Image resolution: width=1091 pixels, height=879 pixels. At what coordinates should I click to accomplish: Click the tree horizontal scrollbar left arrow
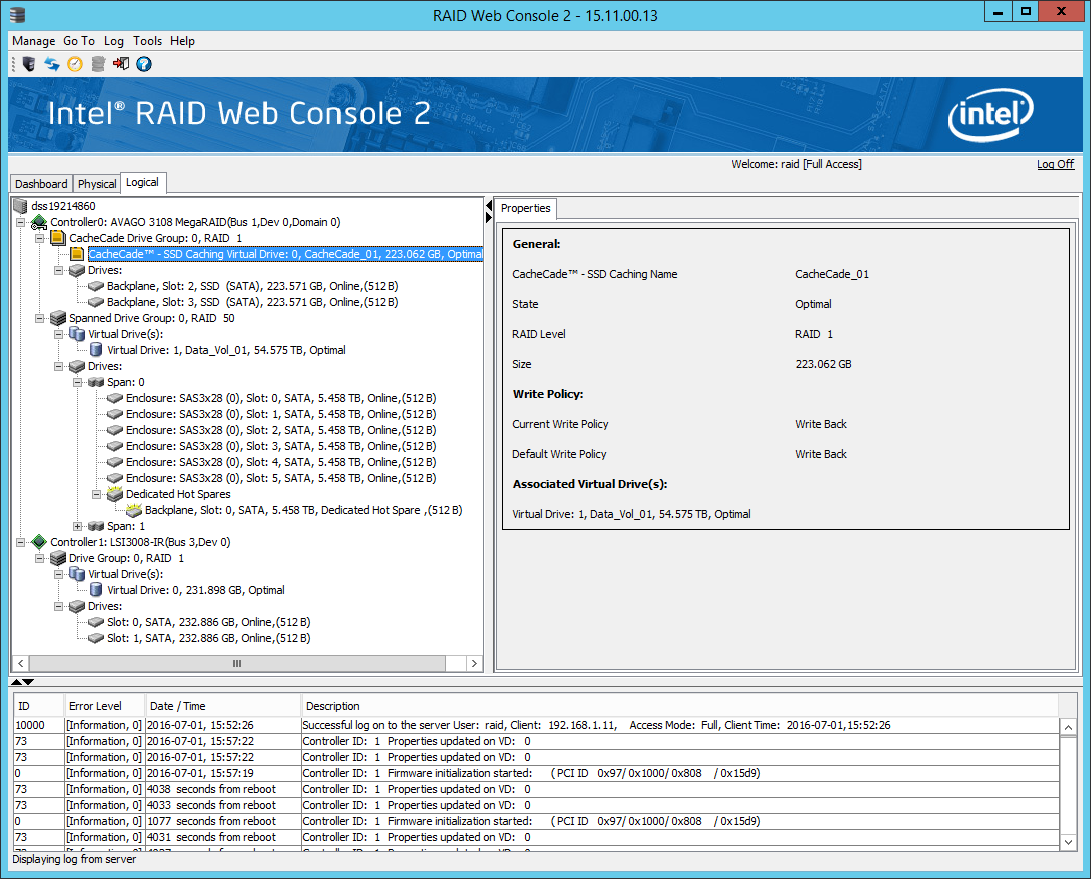point(21,663)
